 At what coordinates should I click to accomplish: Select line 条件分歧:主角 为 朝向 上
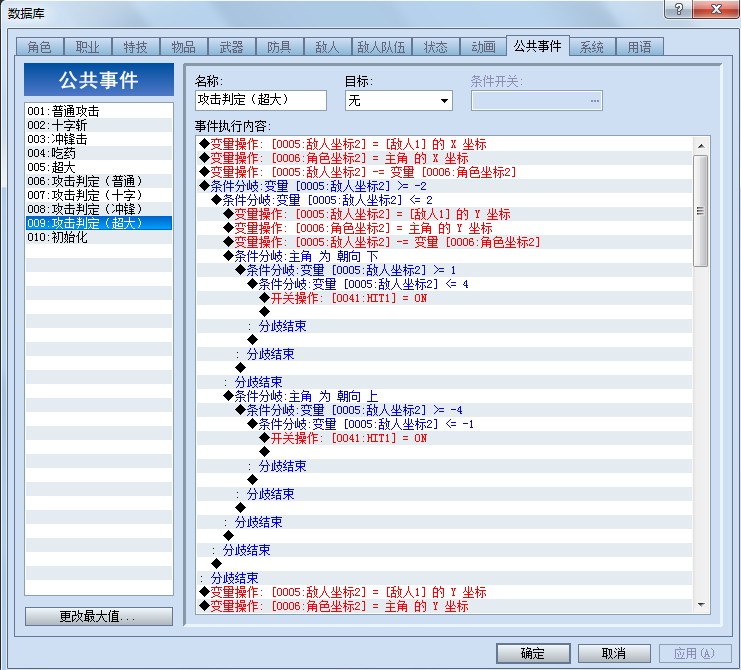click(444, 396)
